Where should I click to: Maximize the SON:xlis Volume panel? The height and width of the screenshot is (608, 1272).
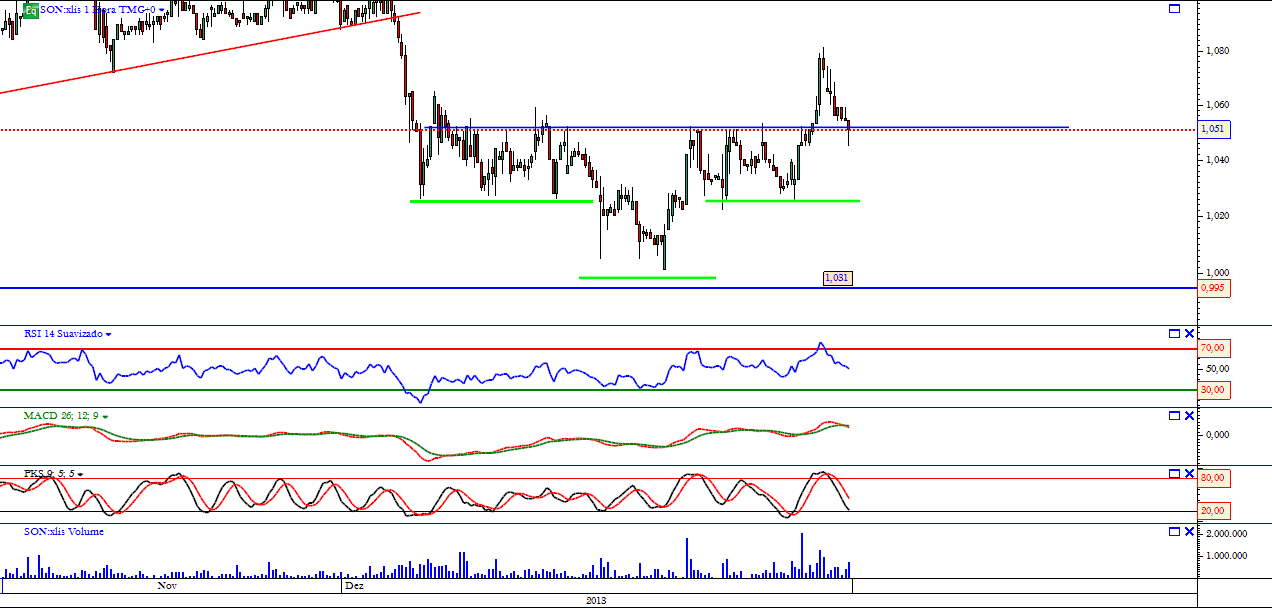click(x=1175, y=531)
